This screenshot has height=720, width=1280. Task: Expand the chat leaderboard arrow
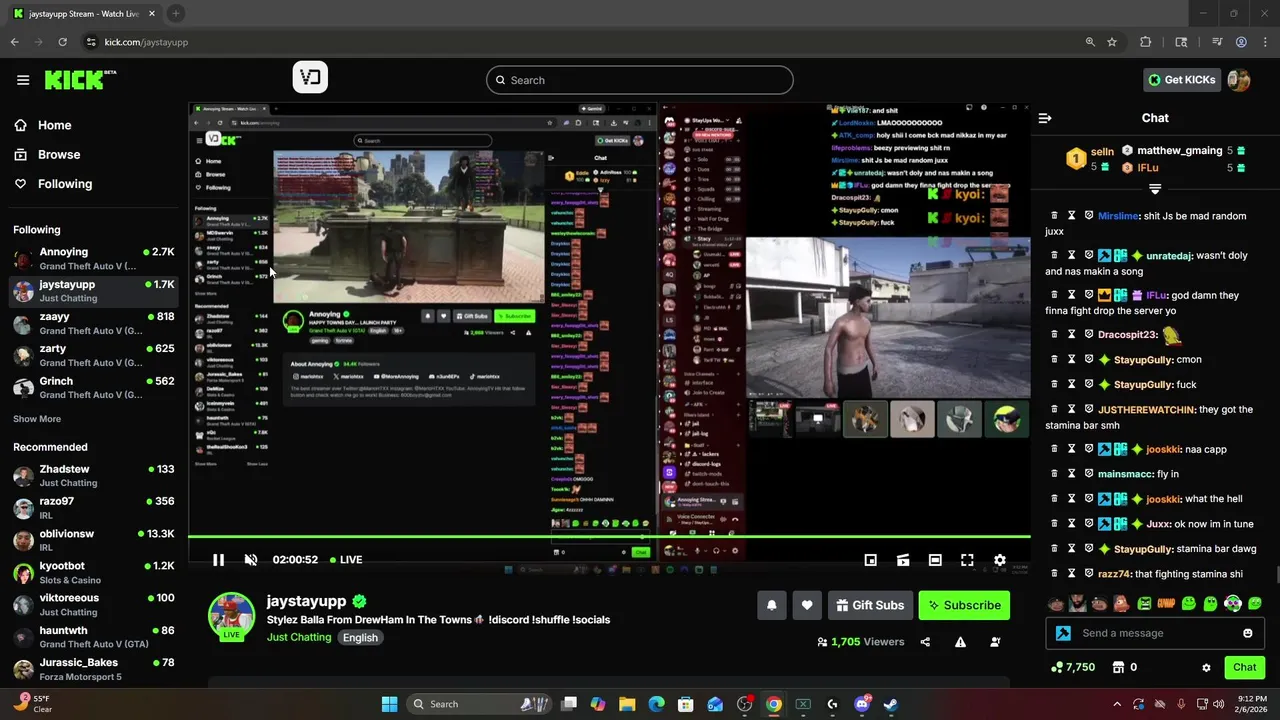(1155, 189)
